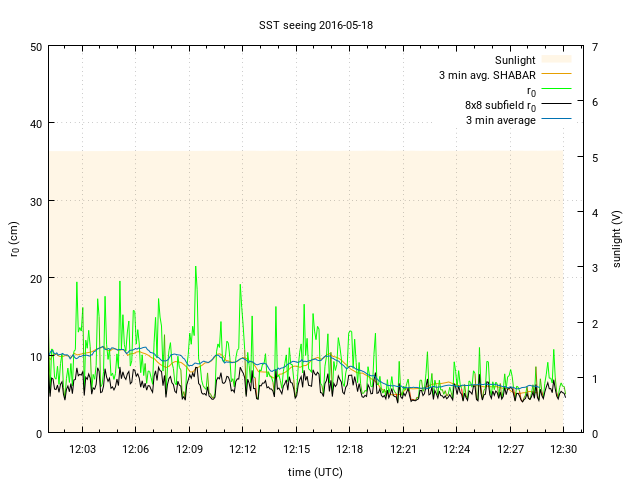Click the 12:03 time tick label
This screenshot has height=480, width=640.
pyautogui.click(x=82, y=450)
